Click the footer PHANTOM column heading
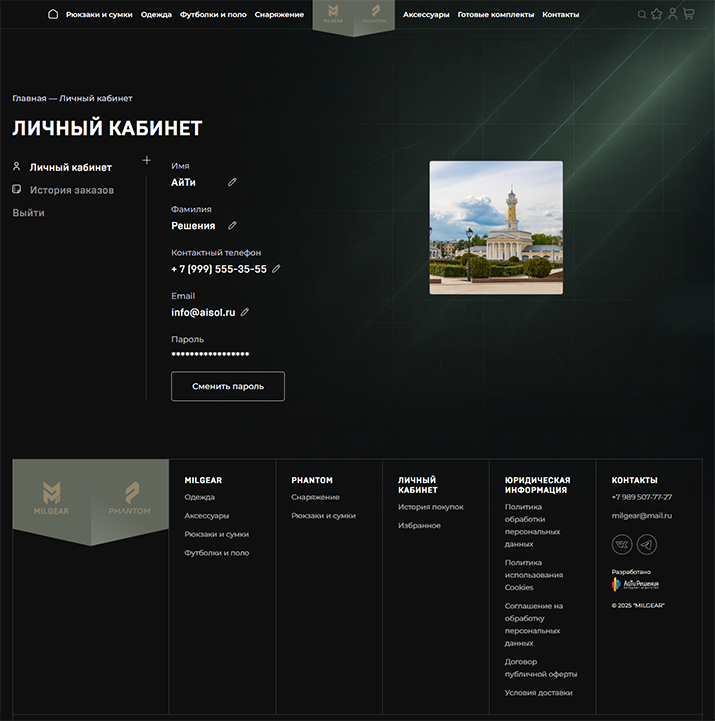715x721 pixels. click(x=312, y=480)
